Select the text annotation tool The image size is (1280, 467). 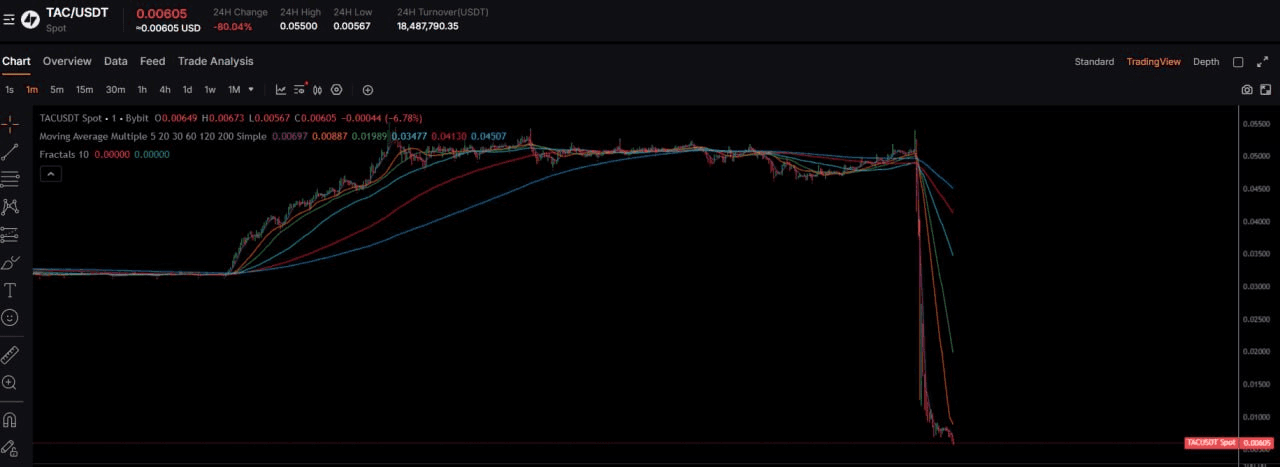coord(10,290)
